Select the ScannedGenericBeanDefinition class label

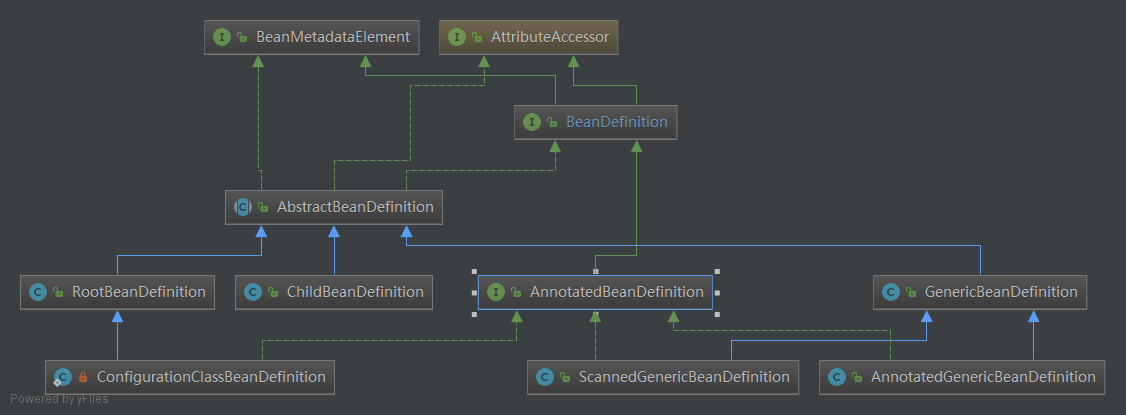684,377
